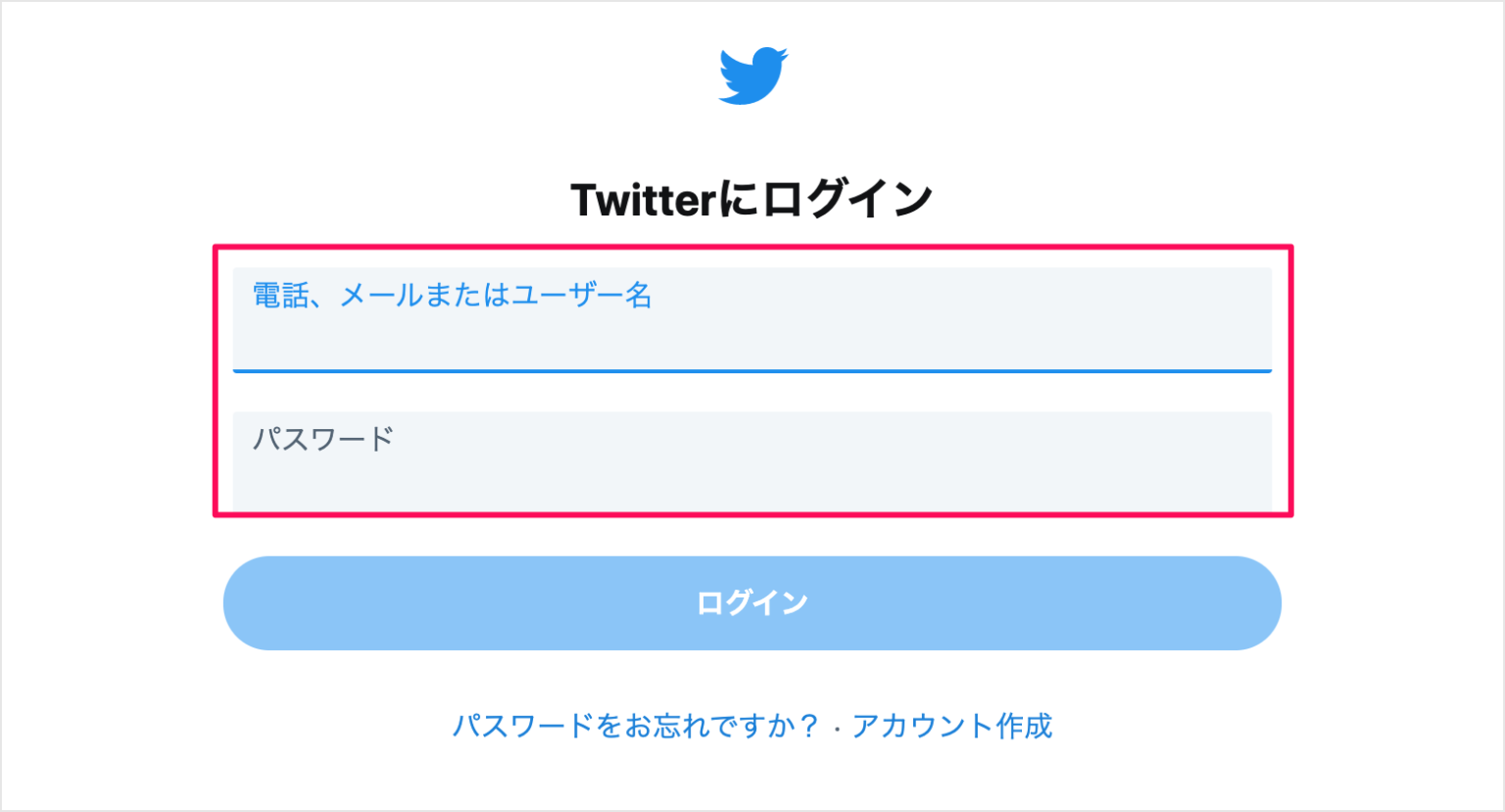
Task: Click the Twitterにログイン heading text
Action: (x=752, y=196)
